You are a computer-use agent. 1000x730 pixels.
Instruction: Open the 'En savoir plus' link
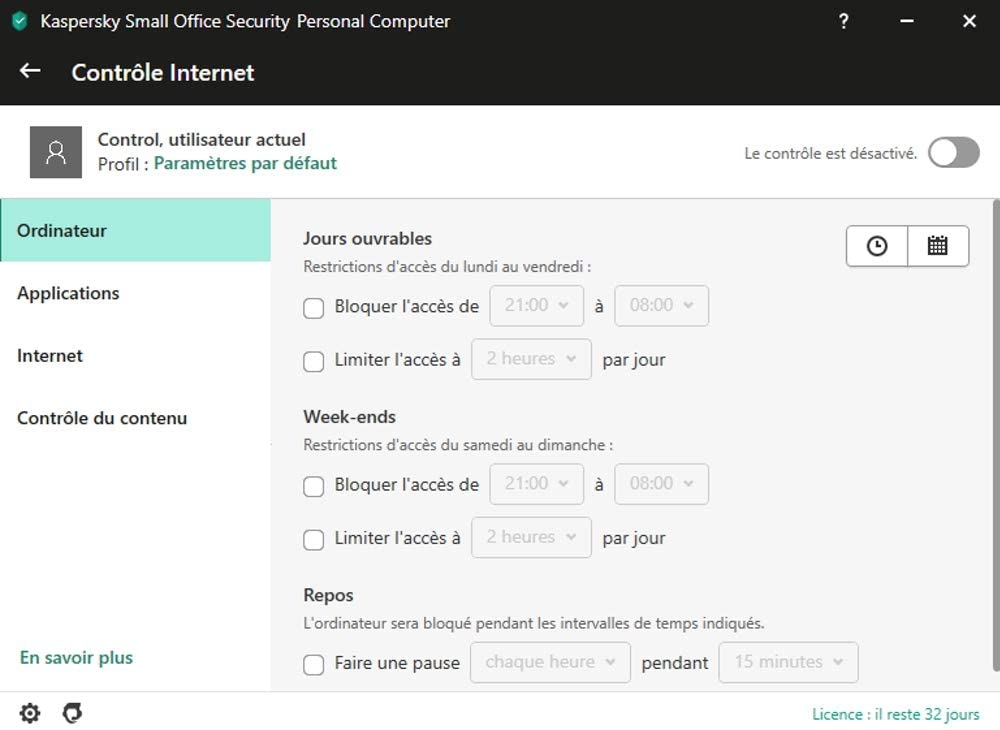point(76,658)
